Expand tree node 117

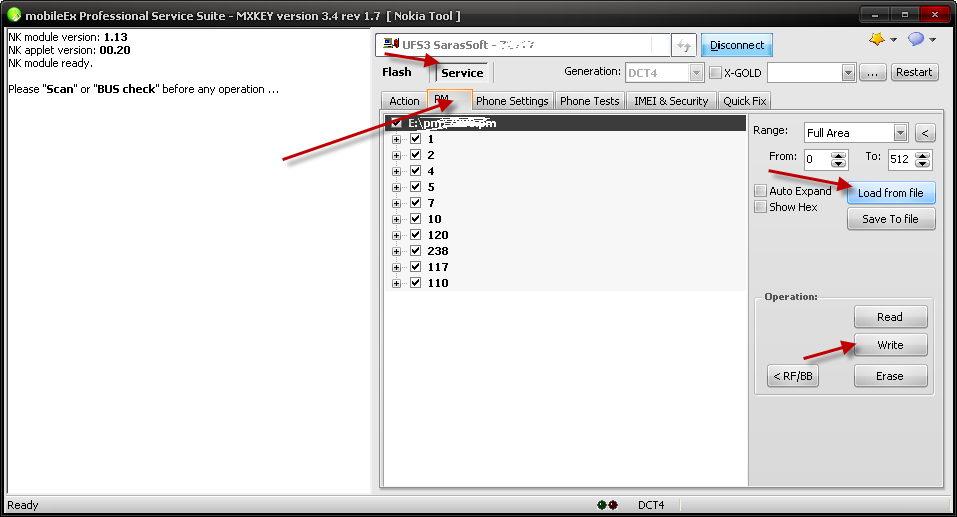[x=397, y=267]
